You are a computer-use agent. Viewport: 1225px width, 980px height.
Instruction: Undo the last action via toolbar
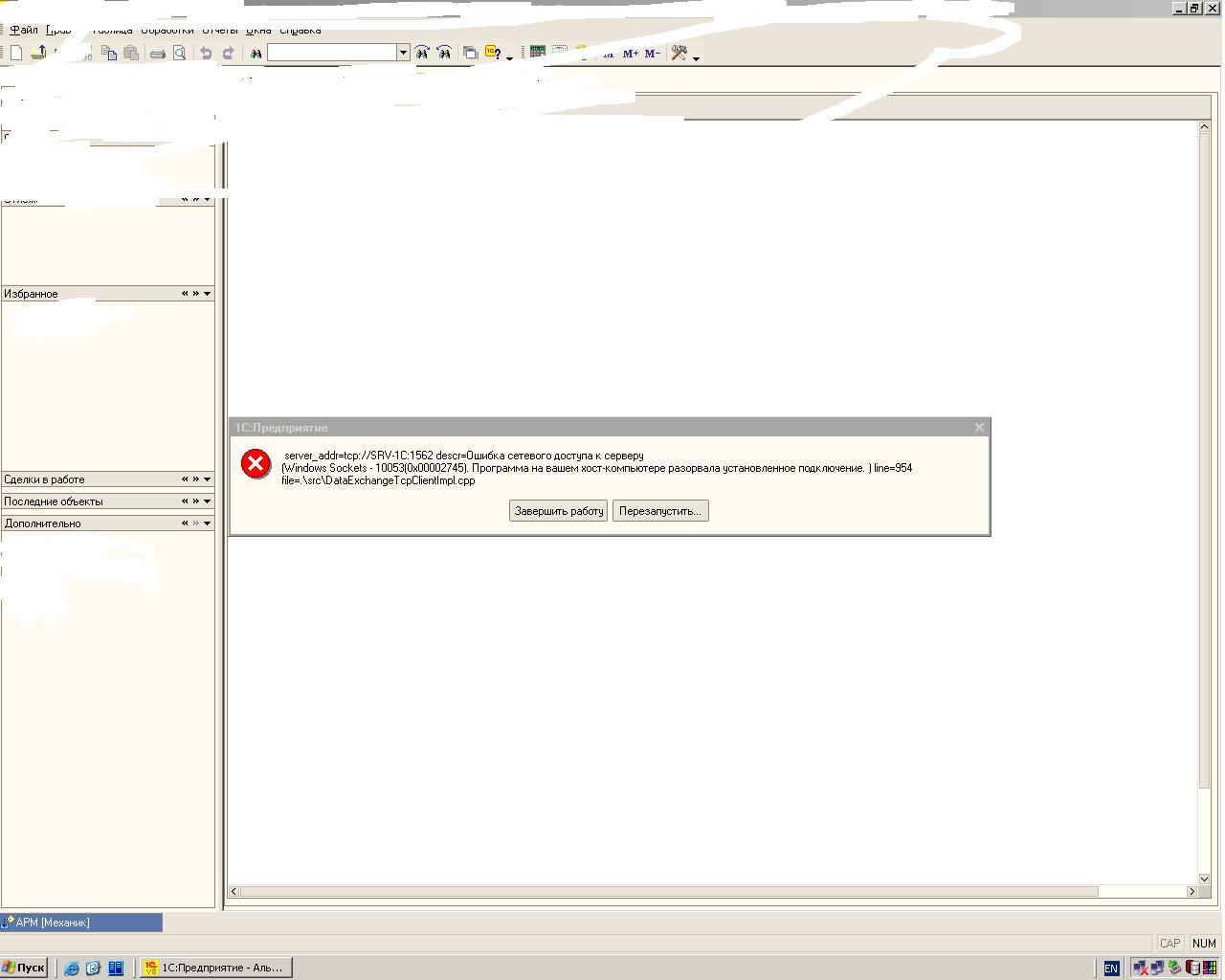206,53
